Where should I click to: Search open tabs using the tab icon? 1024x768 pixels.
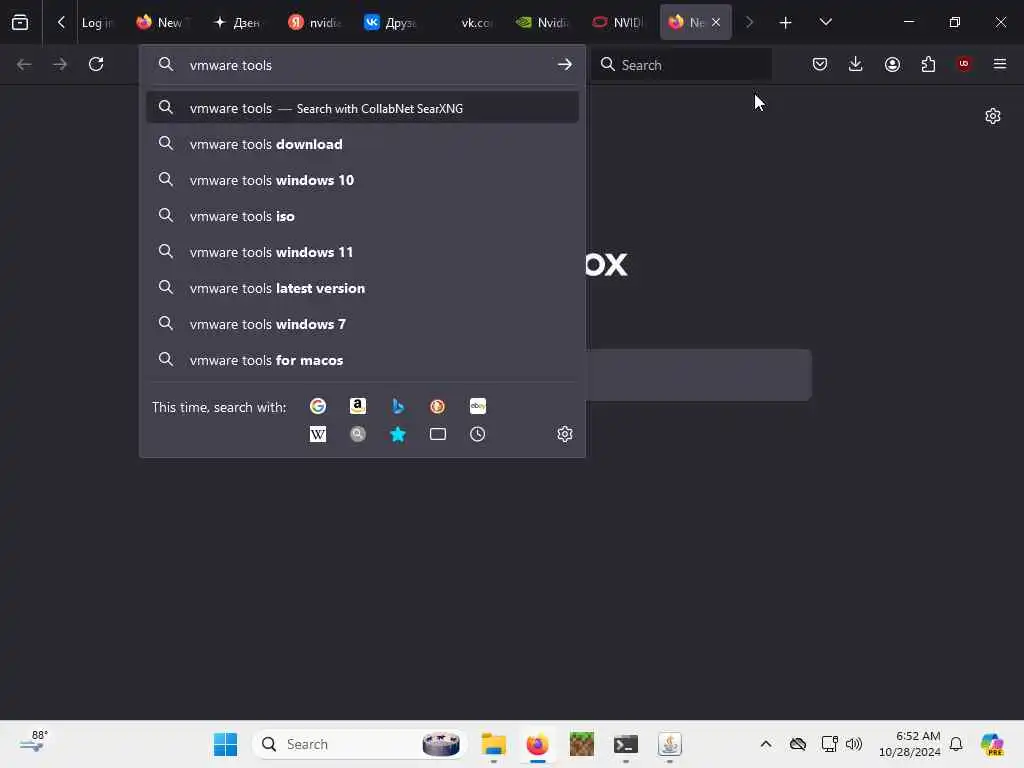438,434
